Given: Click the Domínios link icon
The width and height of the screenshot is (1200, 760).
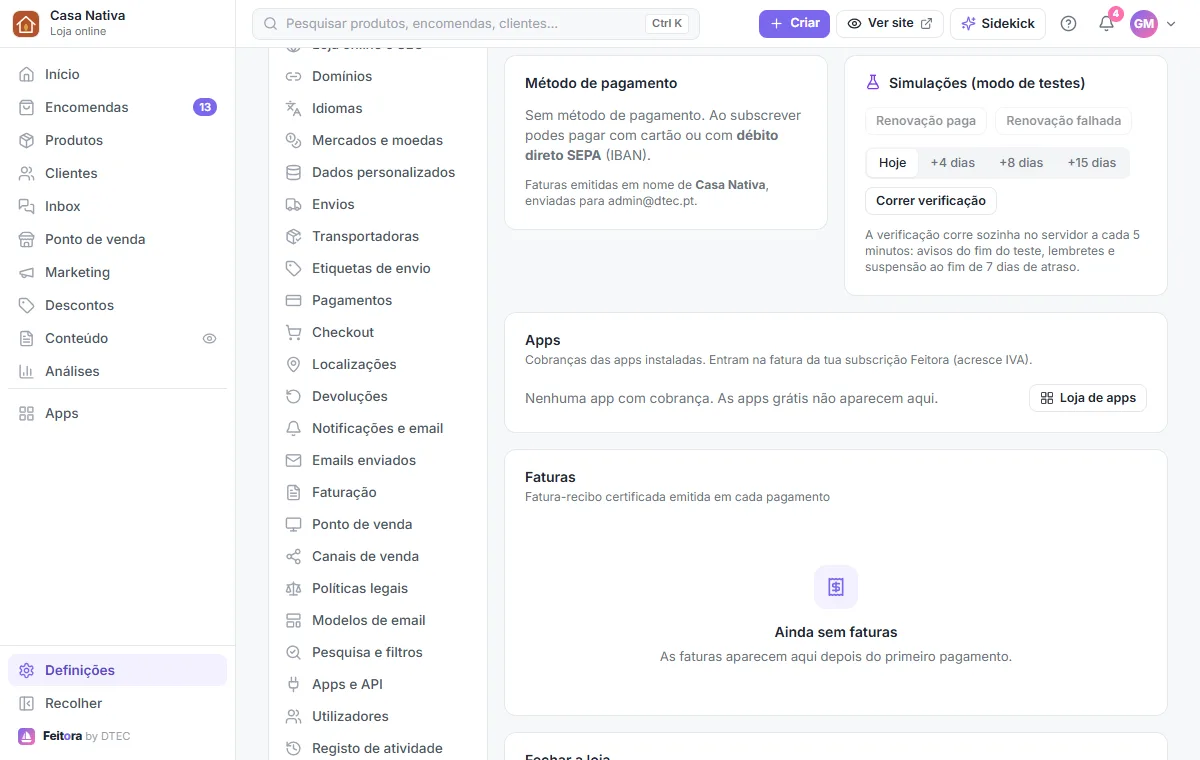Looking at the screenshot, I should pos(294,76).
